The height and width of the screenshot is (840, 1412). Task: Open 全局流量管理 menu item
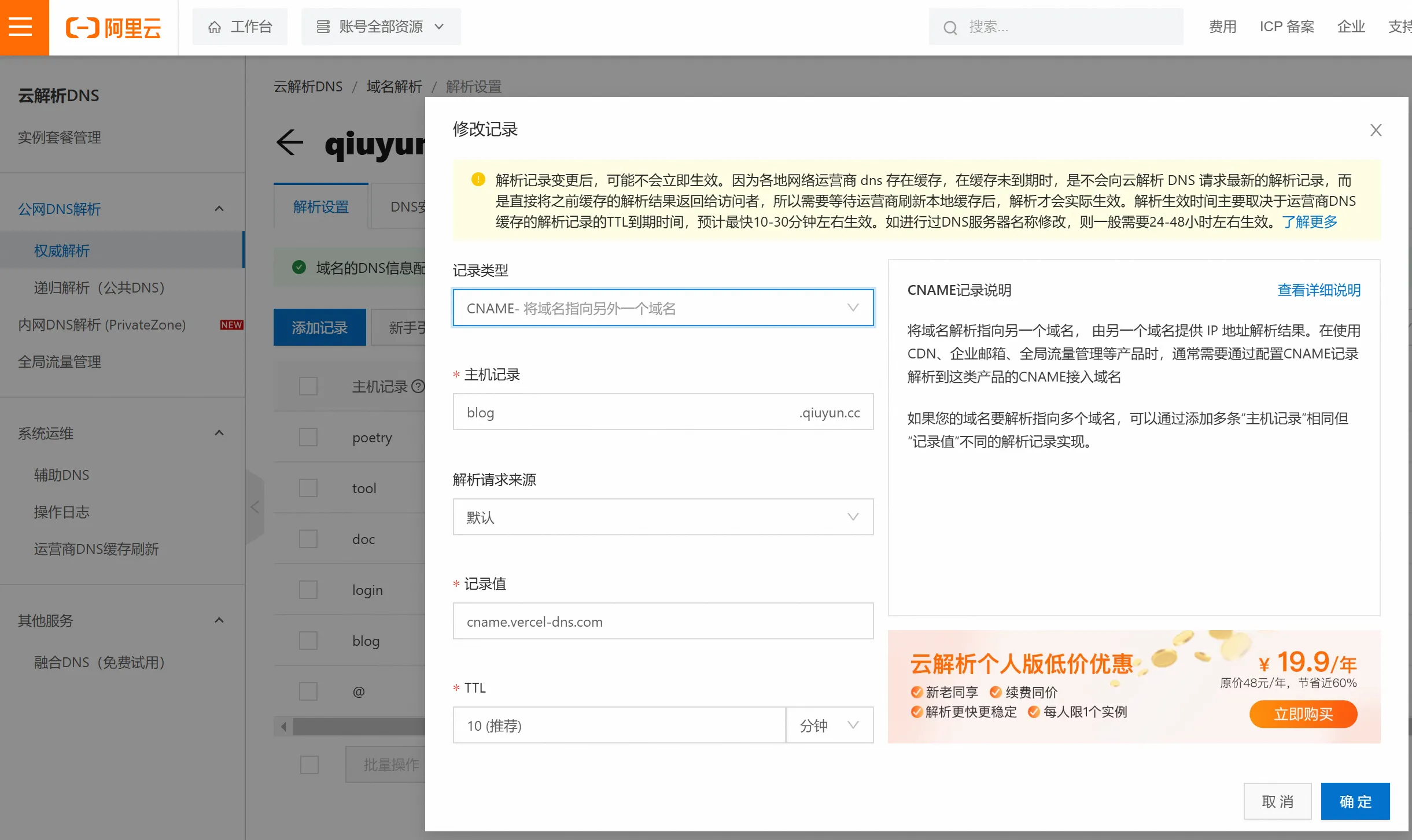[x=60, y=361]
